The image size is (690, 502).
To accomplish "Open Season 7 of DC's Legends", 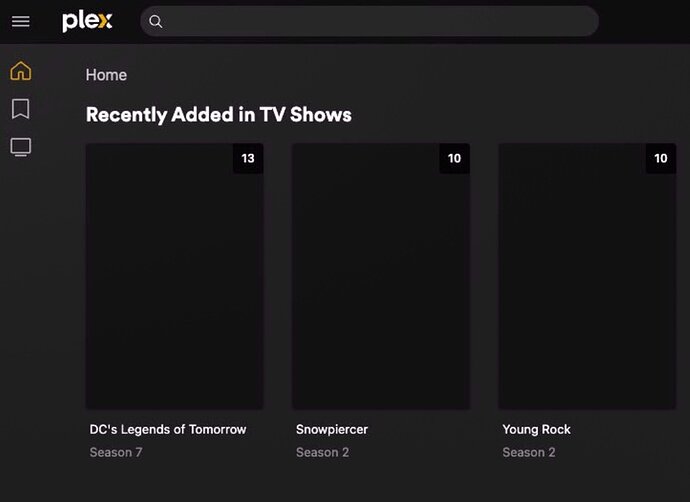I will [x=116, y=452].
